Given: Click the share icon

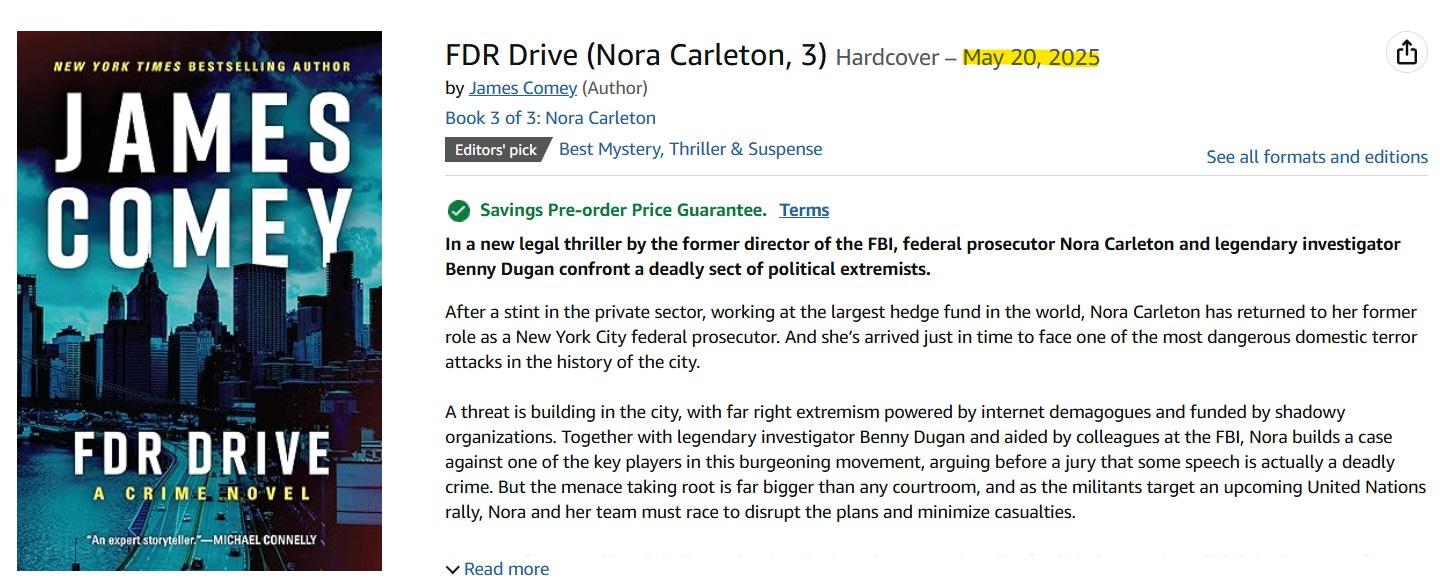Looking at the screenshot, I should tap(1407, 51).
